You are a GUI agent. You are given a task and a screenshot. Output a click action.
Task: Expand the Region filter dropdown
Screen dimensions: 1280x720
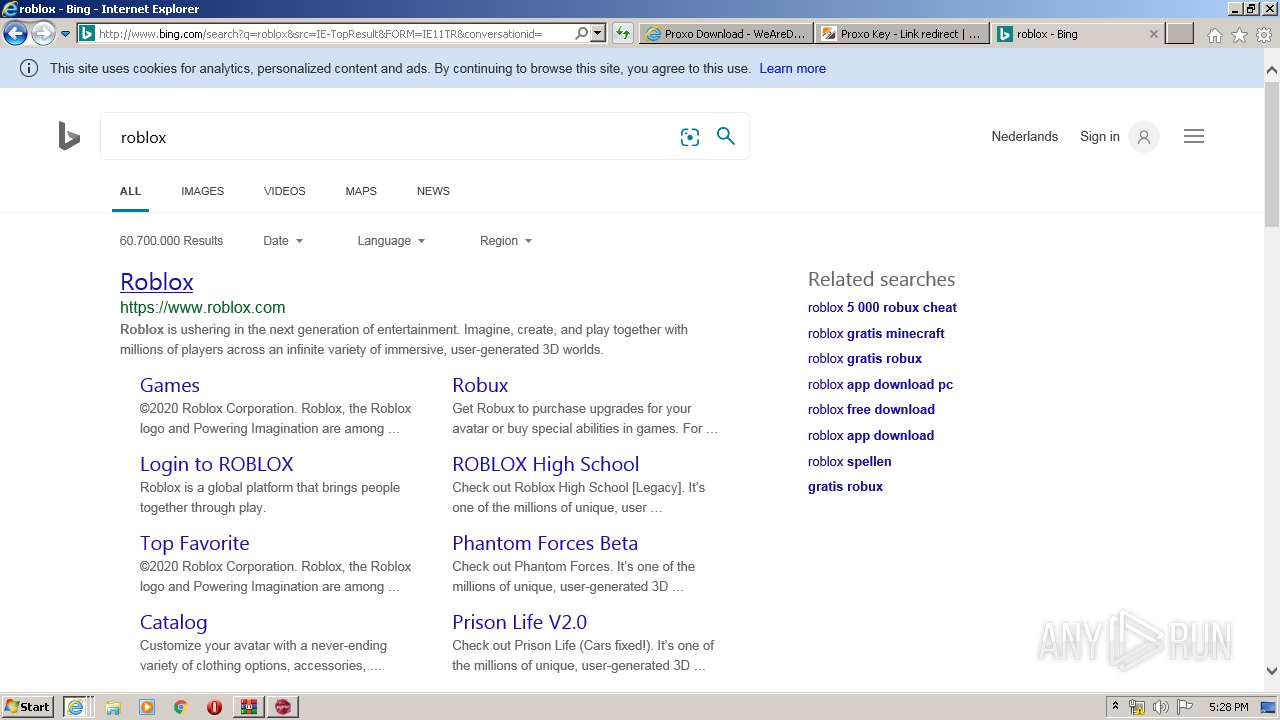tap(506, 241)
